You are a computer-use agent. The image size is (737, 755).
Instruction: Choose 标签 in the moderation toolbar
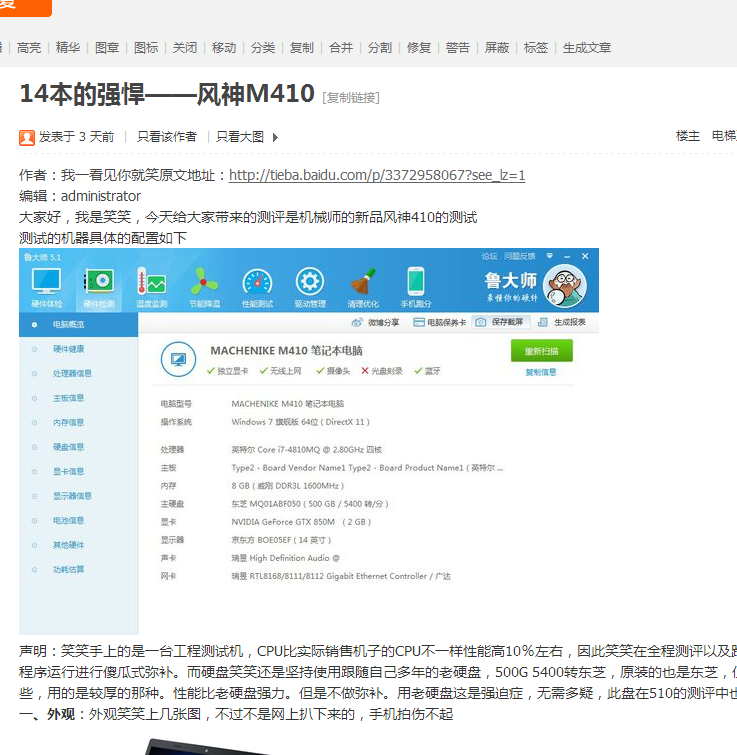tap(536, 48)
